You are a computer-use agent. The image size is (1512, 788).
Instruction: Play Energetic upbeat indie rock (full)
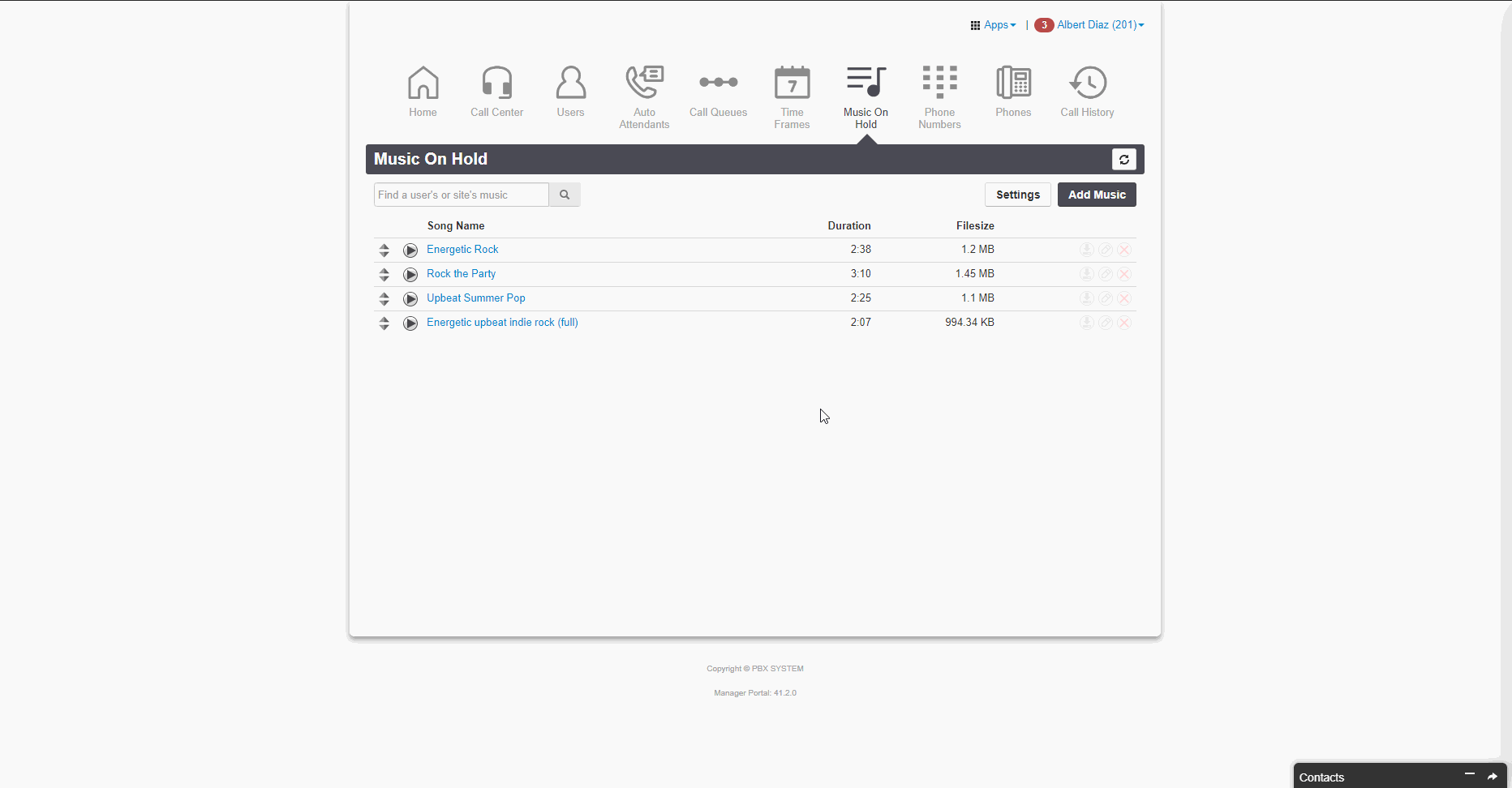point(410,323)
